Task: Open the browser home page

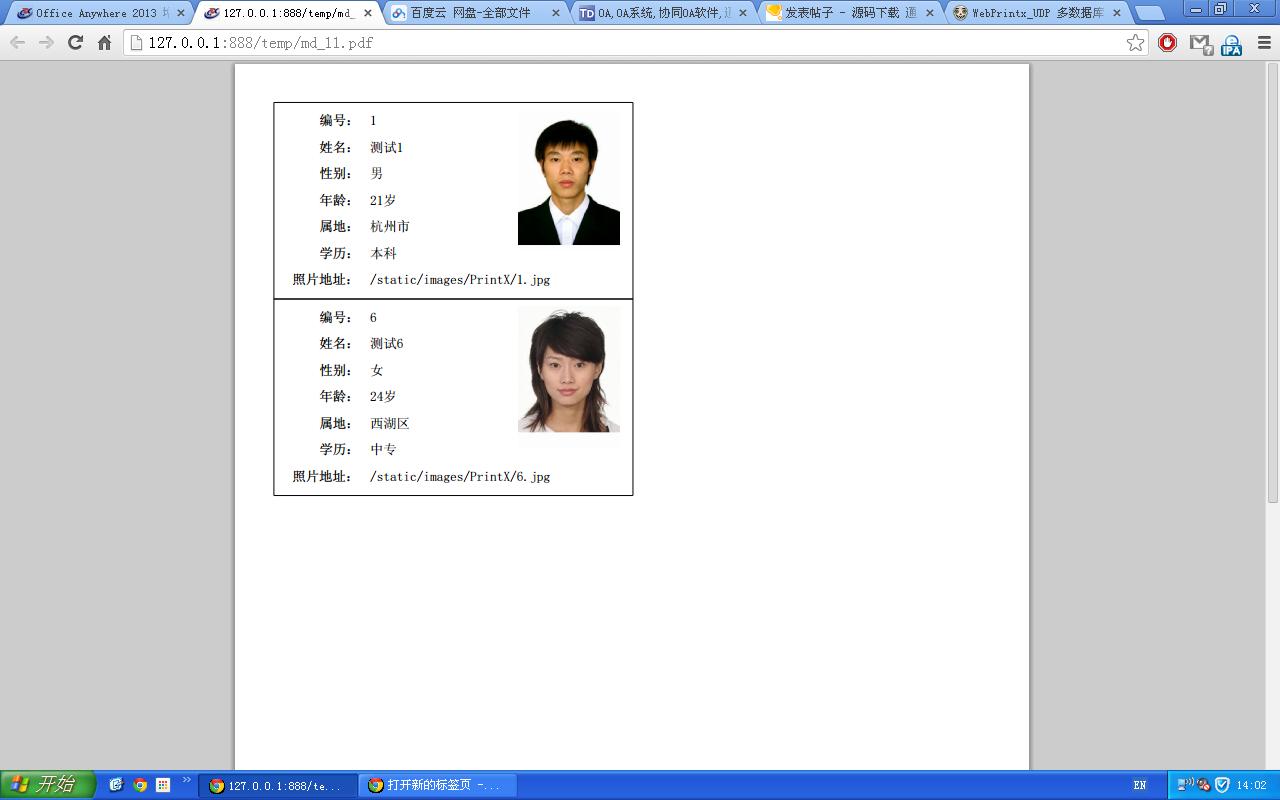Action: click(104, 43)
